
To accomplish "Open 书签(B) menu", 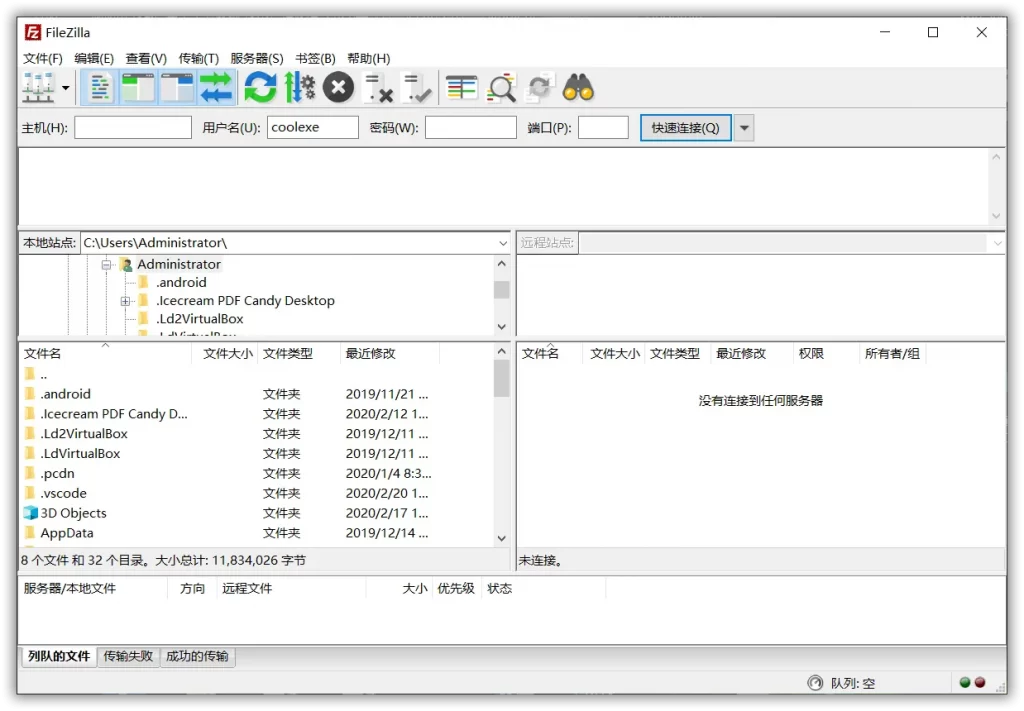I will click(x=315, y=59).
